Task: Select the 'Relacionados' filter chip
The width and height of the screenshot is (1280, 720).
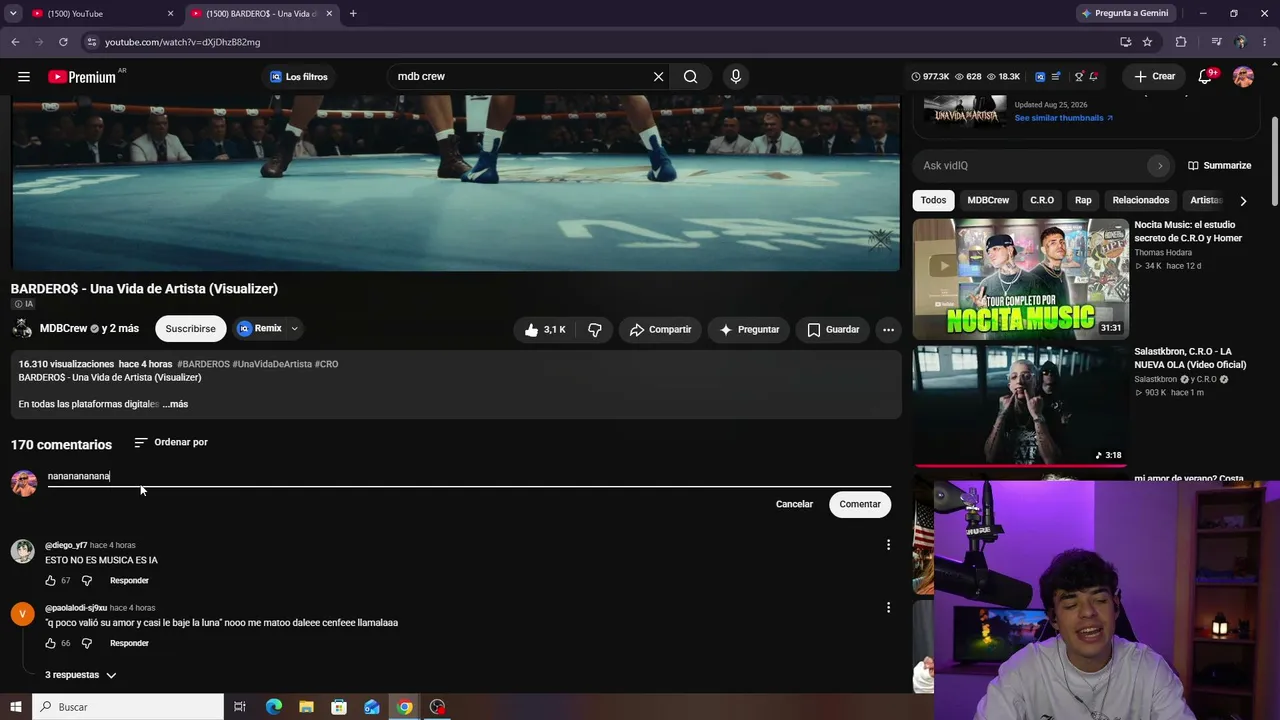Action: [x=1141, y=200]
